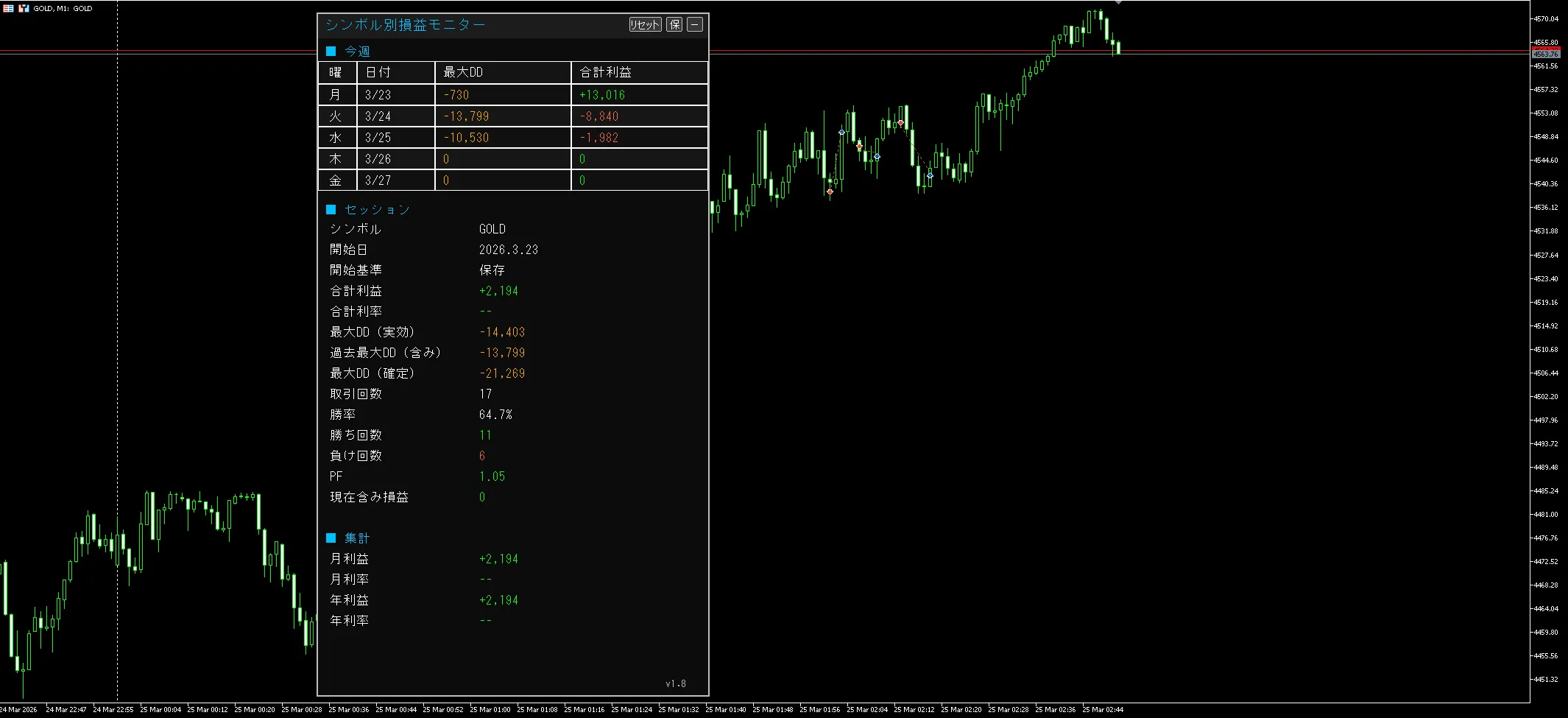The width and height of the screenshot is (1568, 718).
Task: Select the highest red trade arrow on chart
Action: [900, 123]
